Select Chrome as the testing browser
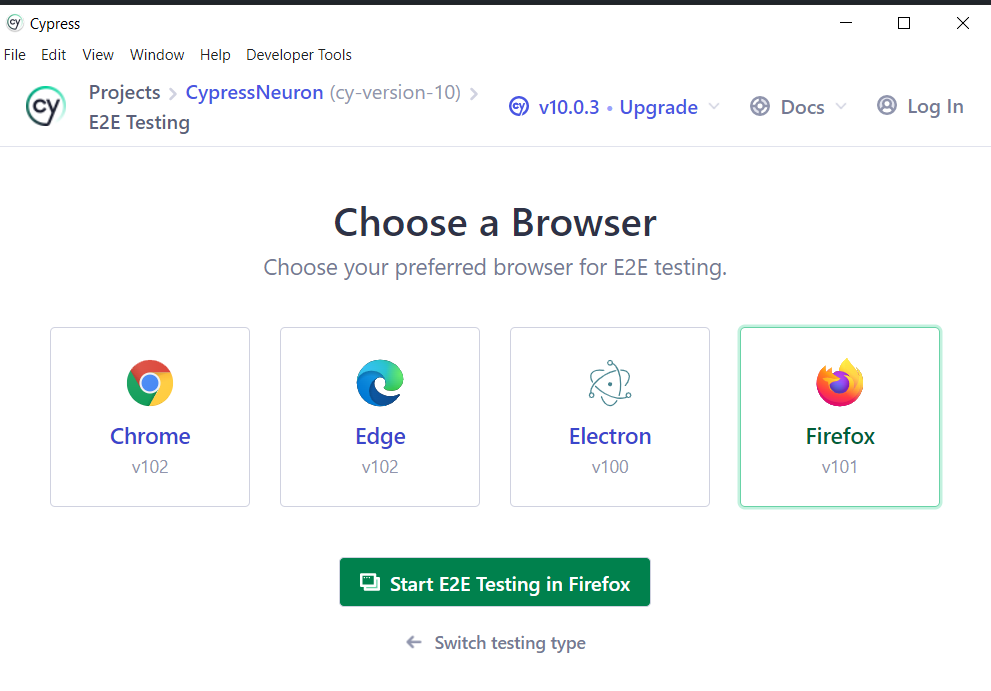Image resolution: width=991 pixels, height=691 pixels. 150,417
